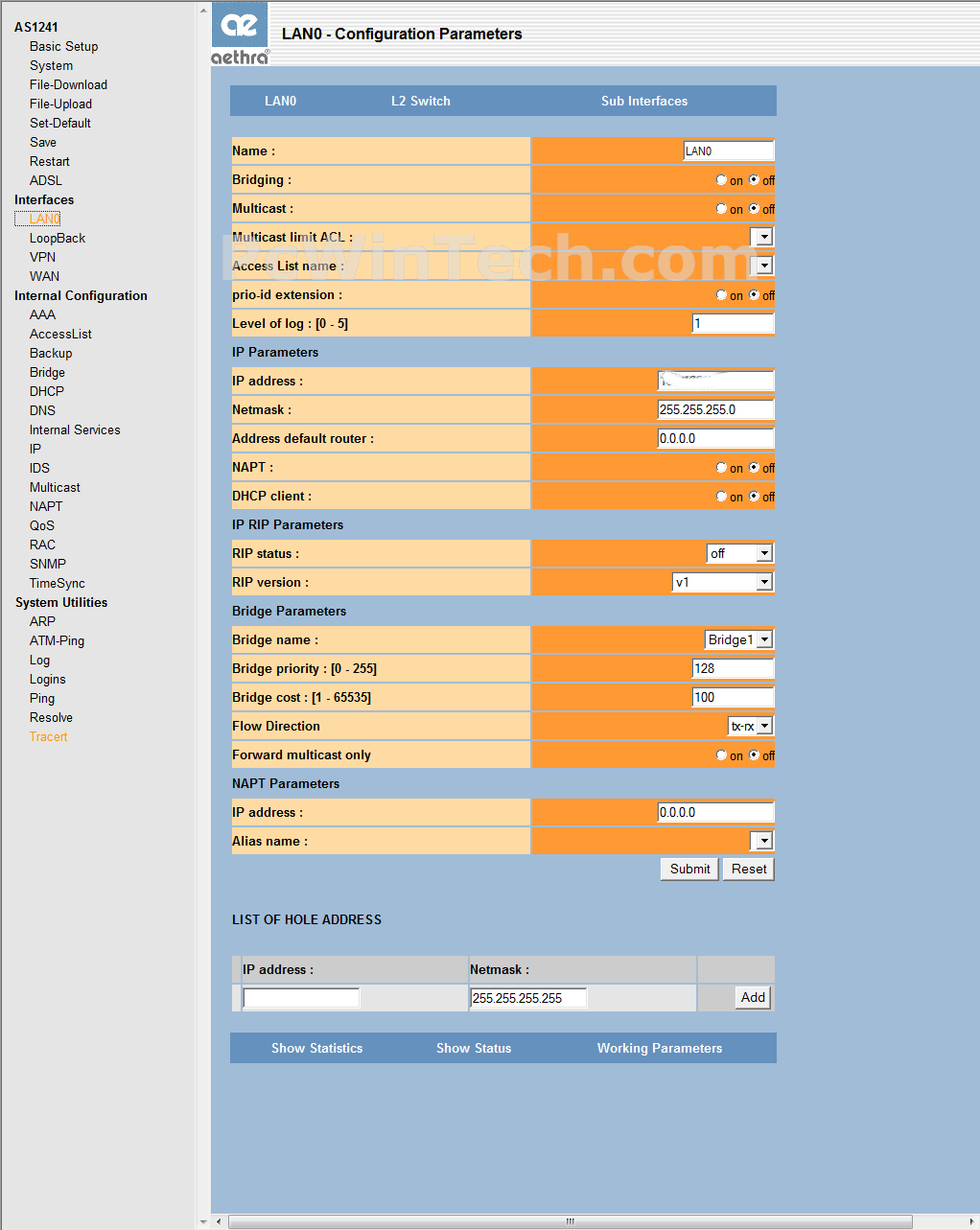Enable Multicast on radio button
The image size is (980, 1230).
click(721, 208)
